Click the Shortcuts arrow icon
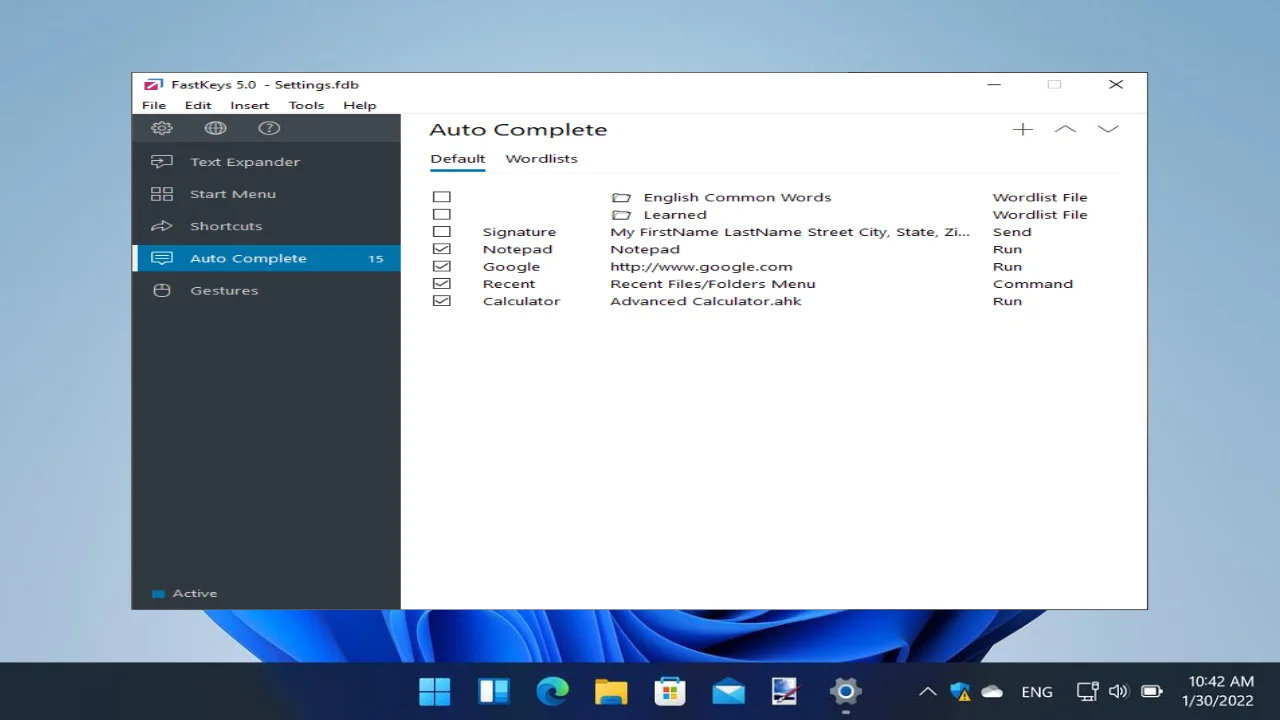The width and height of the screenshot is (1280, 720). pyautogui.click(x=162, y=226)
